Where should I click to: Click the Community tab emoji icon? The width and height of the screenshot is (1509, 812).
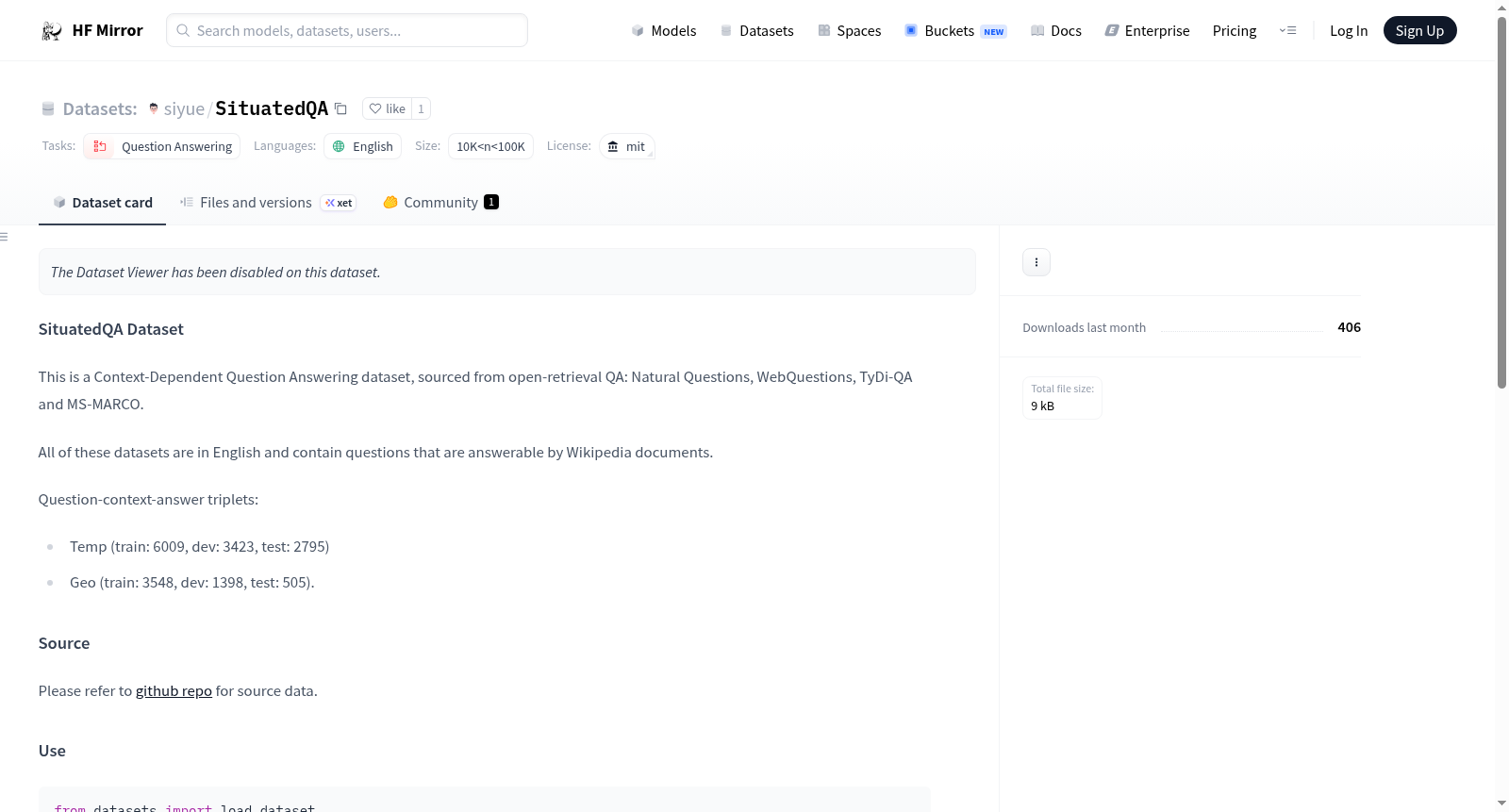pyautogui.click(x=390, y=202)
